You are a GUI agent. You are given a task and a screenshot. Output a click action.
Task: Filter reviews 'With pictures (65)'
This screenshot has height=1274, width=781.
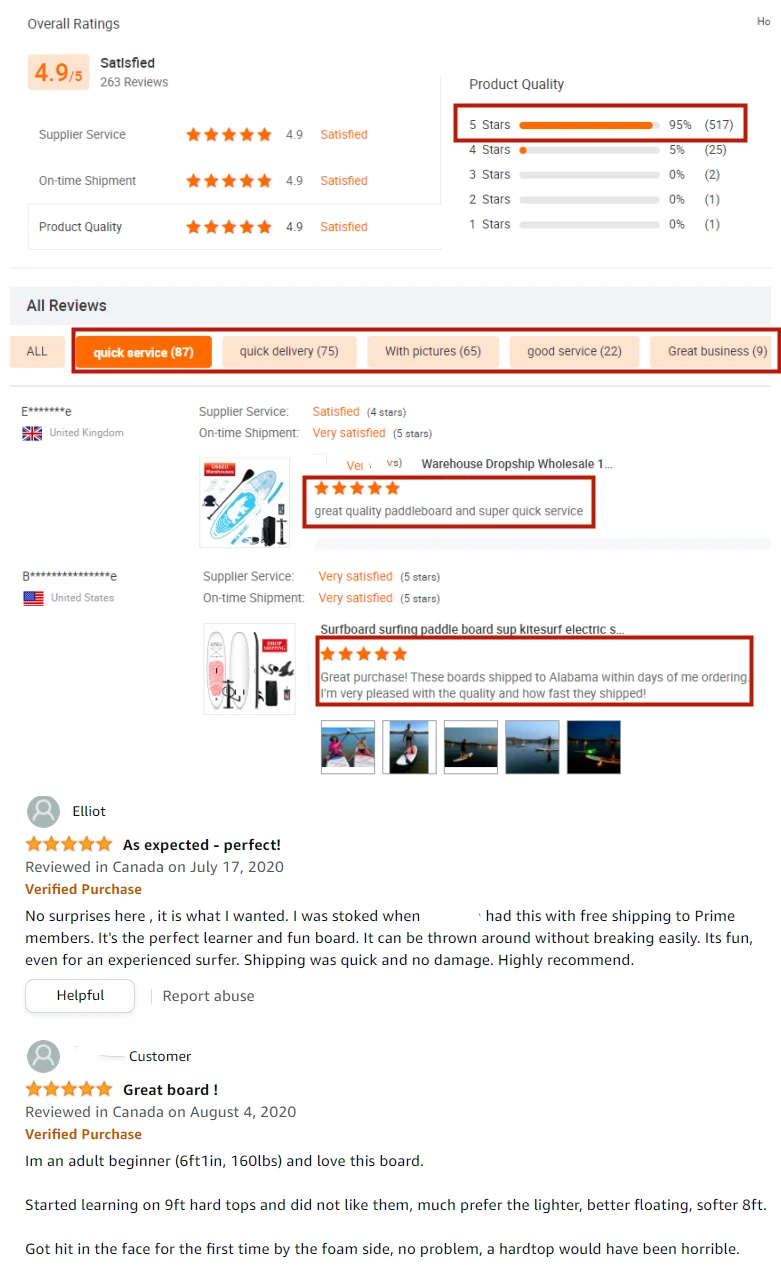pos(433,351)
